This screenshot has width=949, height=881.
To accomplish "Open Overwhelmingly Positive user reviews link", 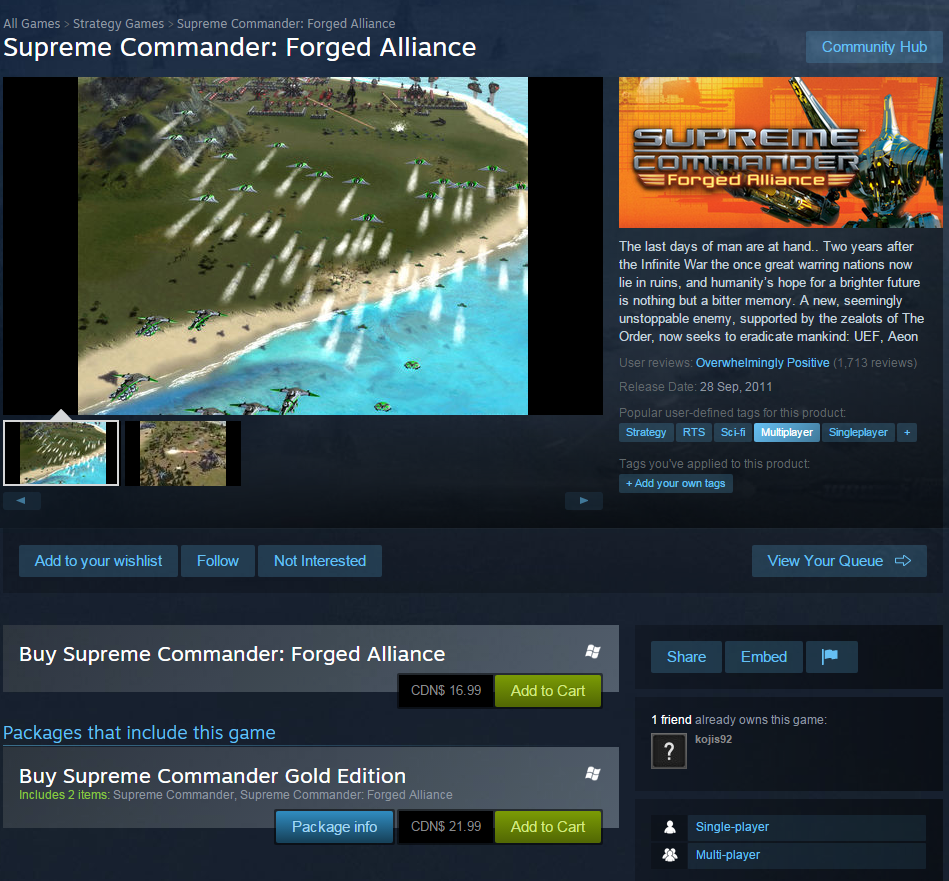I will click(762, 362).
